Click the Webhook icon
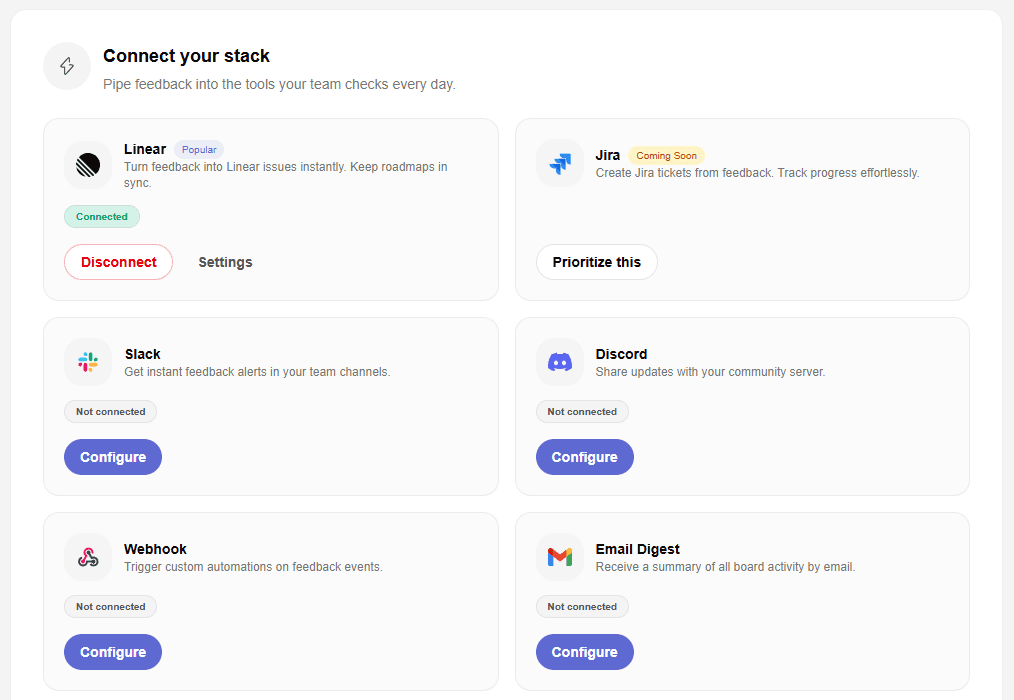This screenshot has width=1014, height=700. pos(88,557)
